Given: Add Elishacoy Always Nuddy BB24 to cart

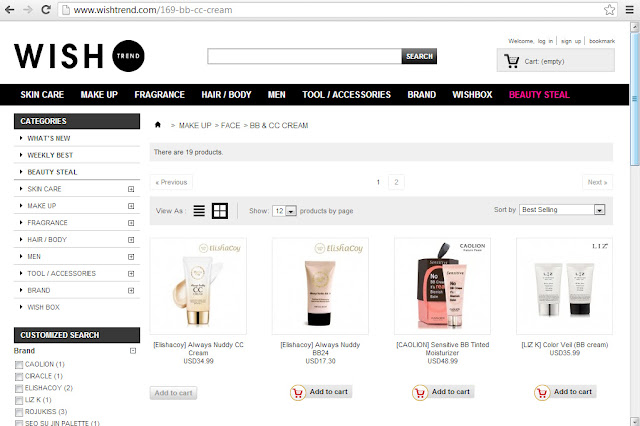Looking at the screenshot, I should click(x=321, y=392).
